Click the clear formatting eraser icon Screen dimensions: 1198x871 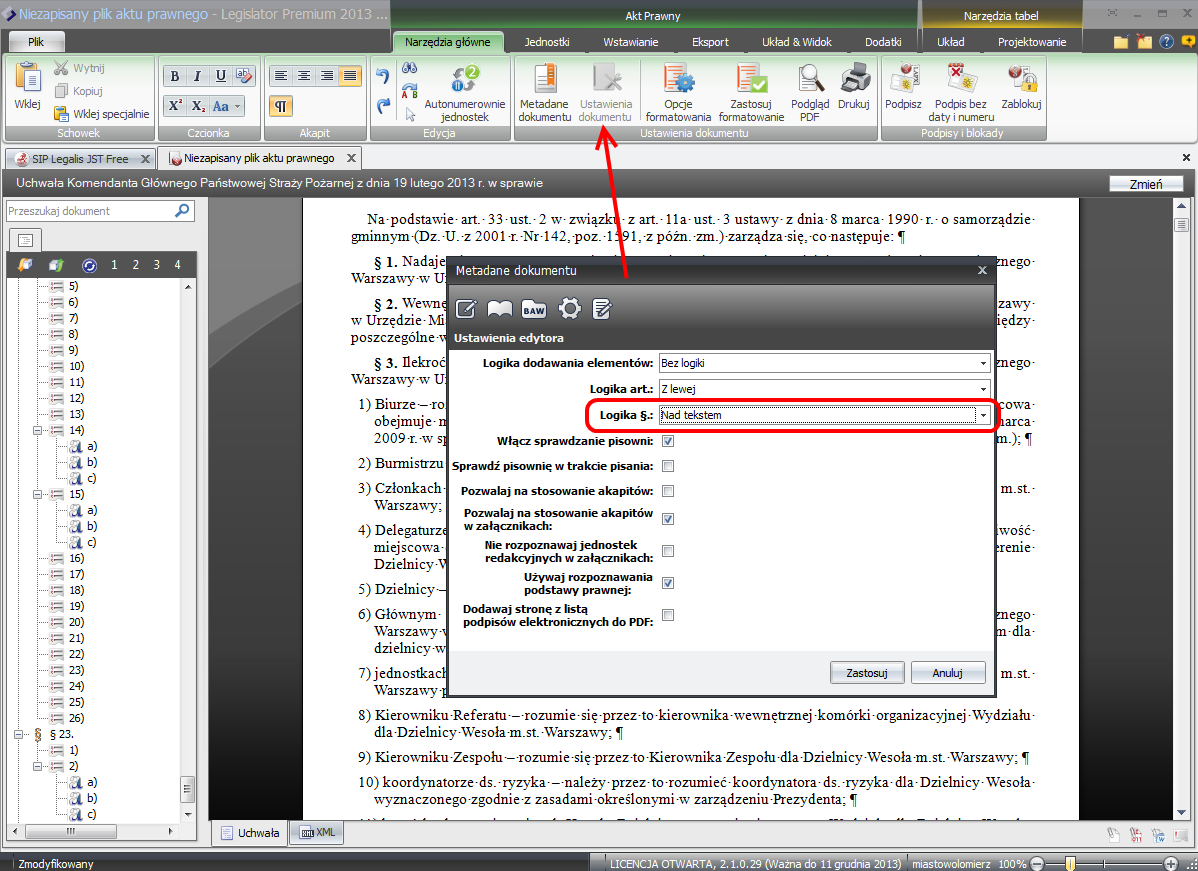244,76
